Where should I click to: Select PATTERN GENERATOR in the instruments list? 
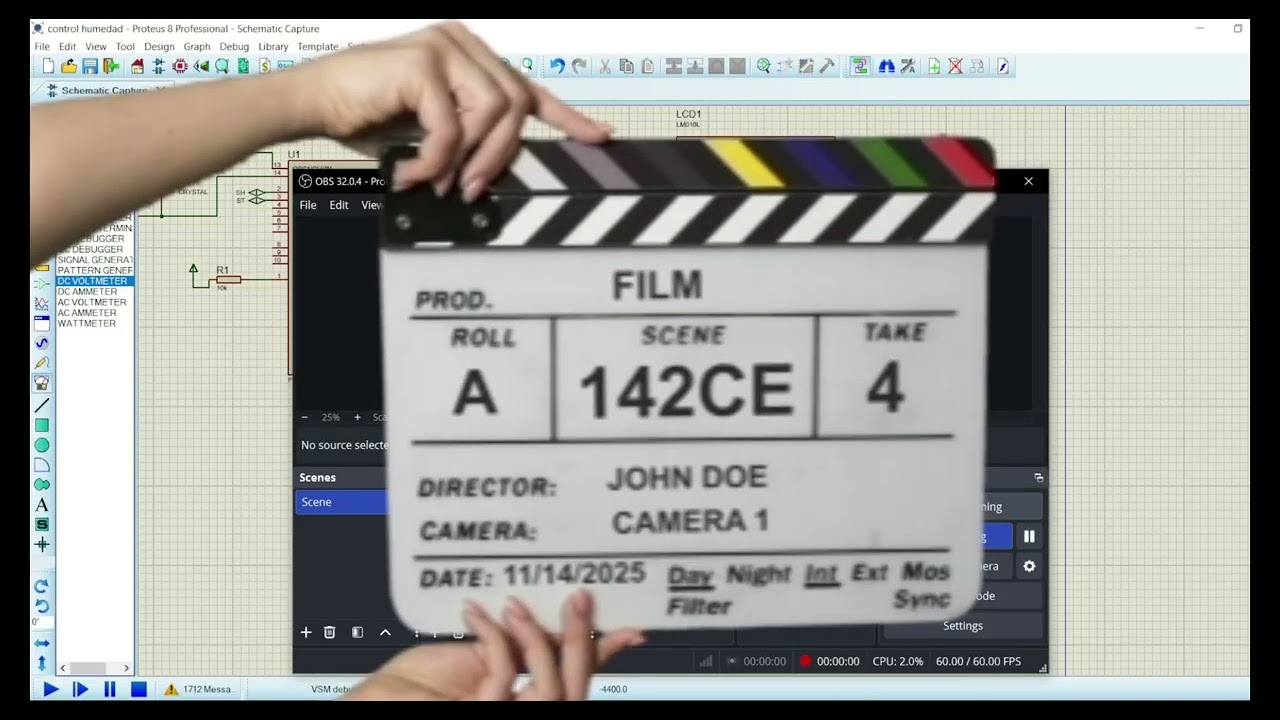[x=94, y=271]
